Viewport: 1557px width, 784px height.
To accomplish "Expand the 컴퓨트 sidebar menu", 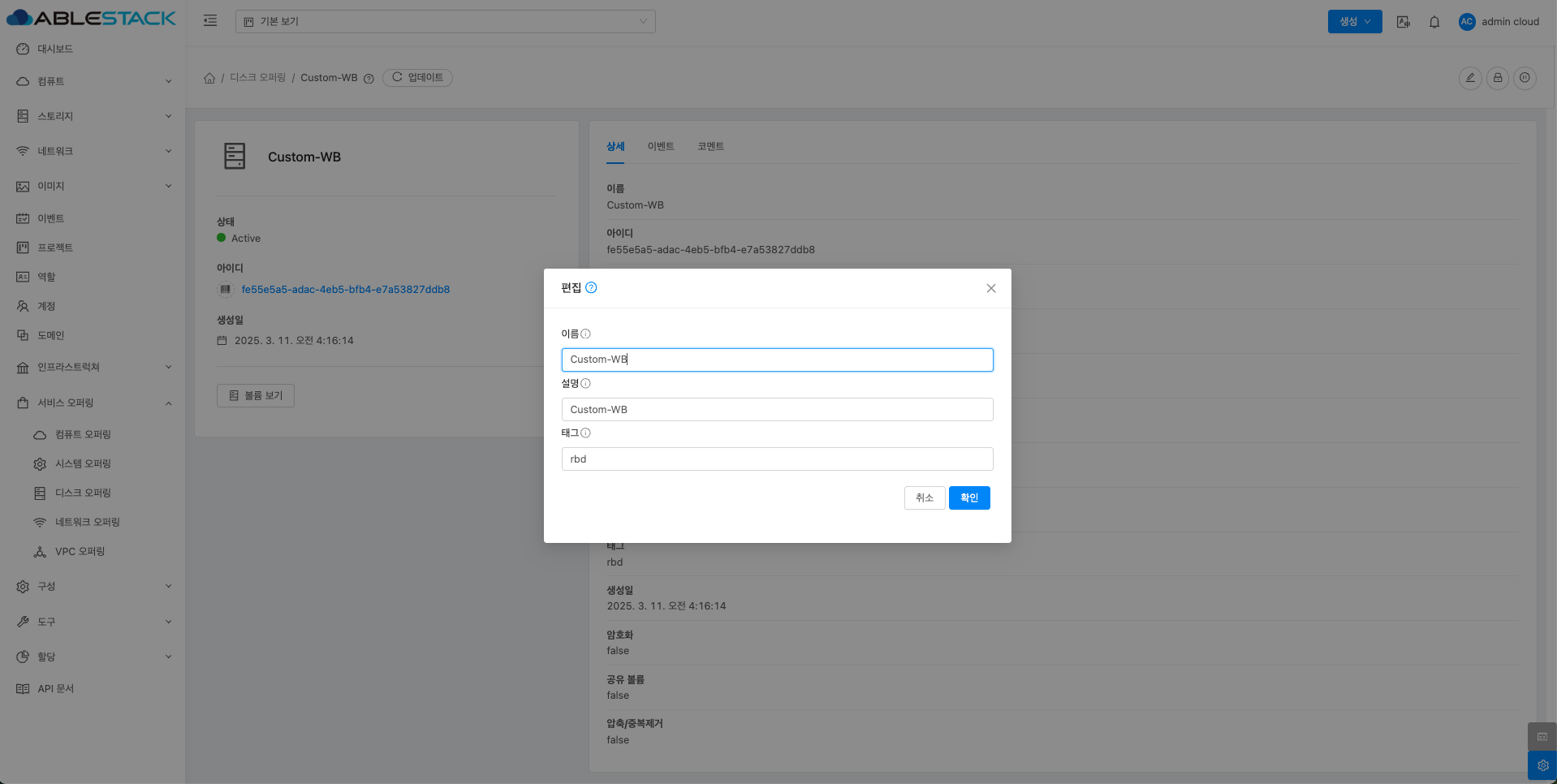I will 93,81.
